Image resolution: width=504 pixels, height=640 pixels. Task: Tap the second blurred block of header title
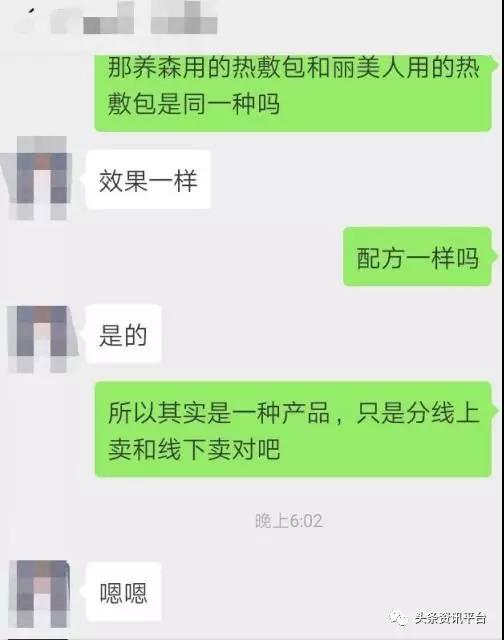tap(184, 17)
